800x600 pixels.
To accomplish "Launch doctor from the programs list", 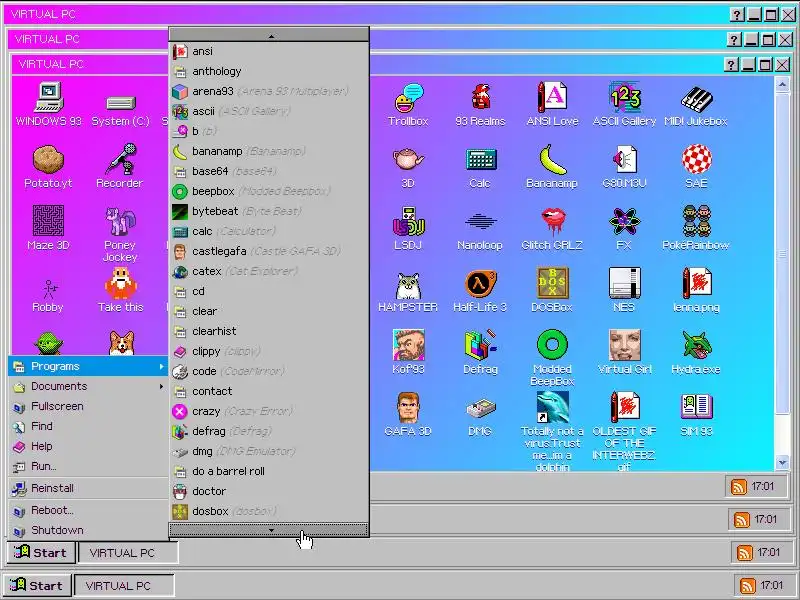I will (269, 491).
